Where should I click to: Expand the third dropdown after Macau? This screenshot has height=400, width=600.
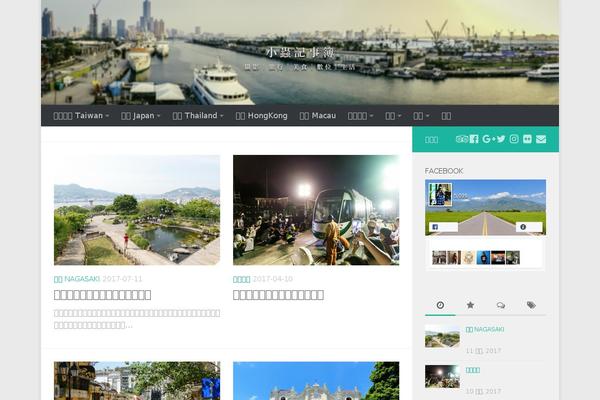pyautogui.click(x=421, y=116)
